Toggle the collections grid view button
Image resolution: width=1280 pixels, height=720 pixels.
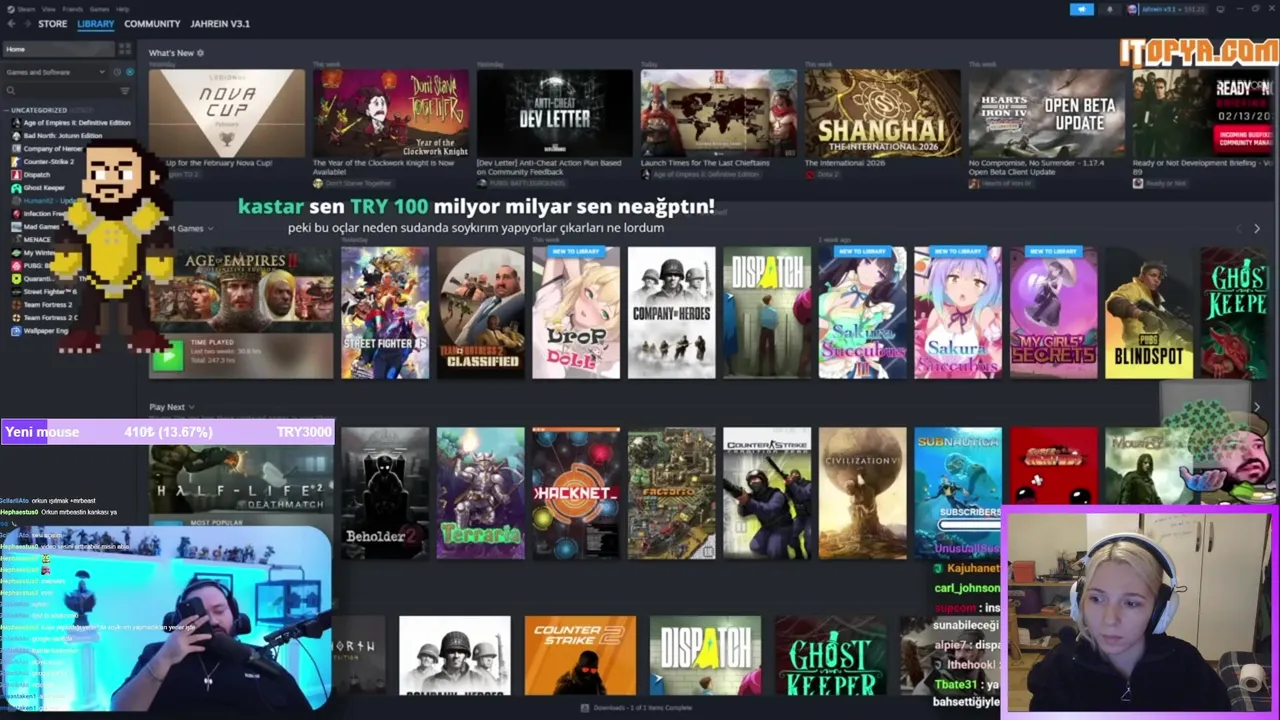coord(125,49)
